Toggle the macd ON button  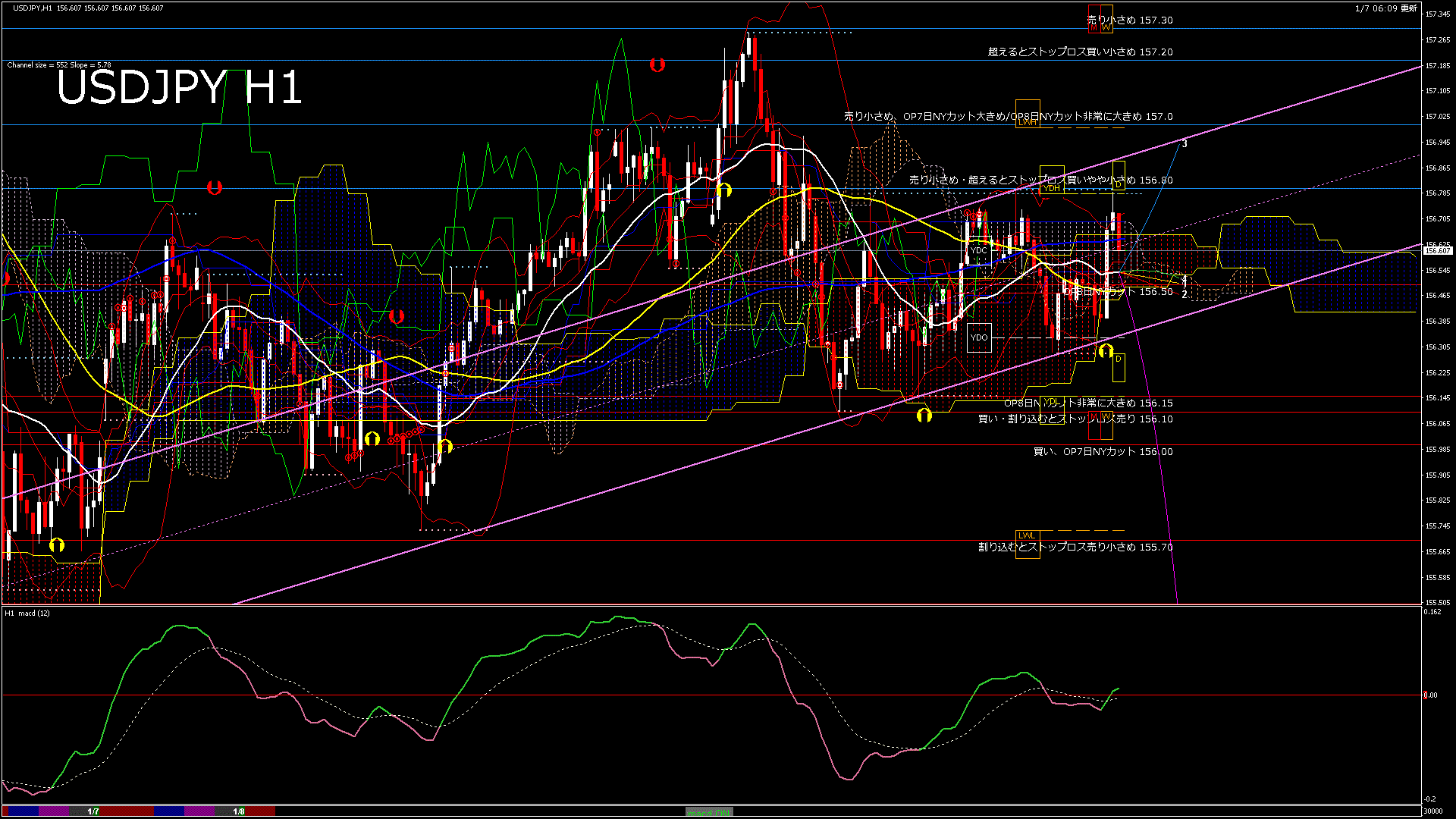click(x=709, y=811)
